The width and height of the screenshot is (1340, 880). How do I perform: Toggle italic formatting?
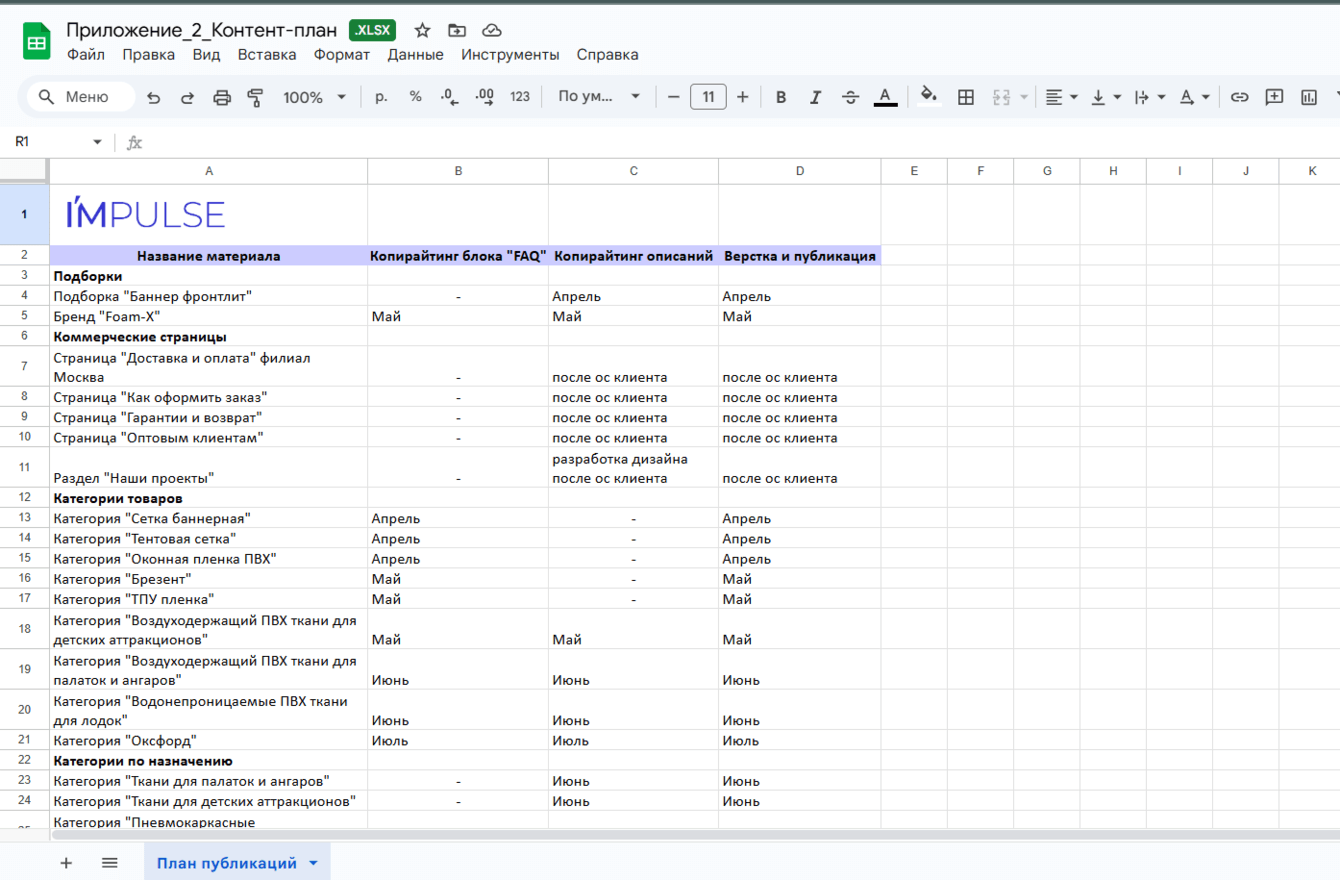(x=815, y=97)
